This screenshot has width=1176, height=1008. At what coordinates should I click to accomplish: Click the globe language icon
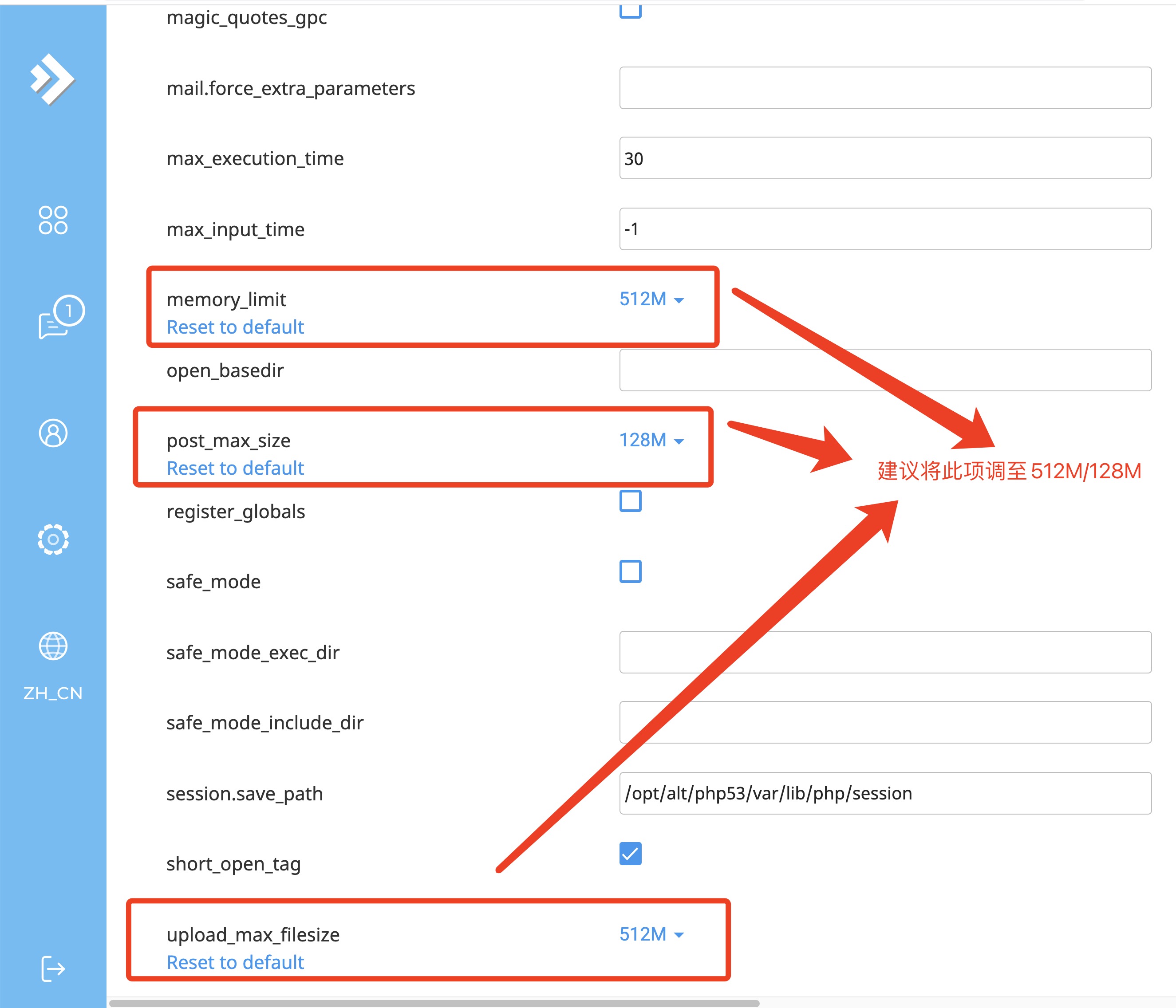[53, 646]
